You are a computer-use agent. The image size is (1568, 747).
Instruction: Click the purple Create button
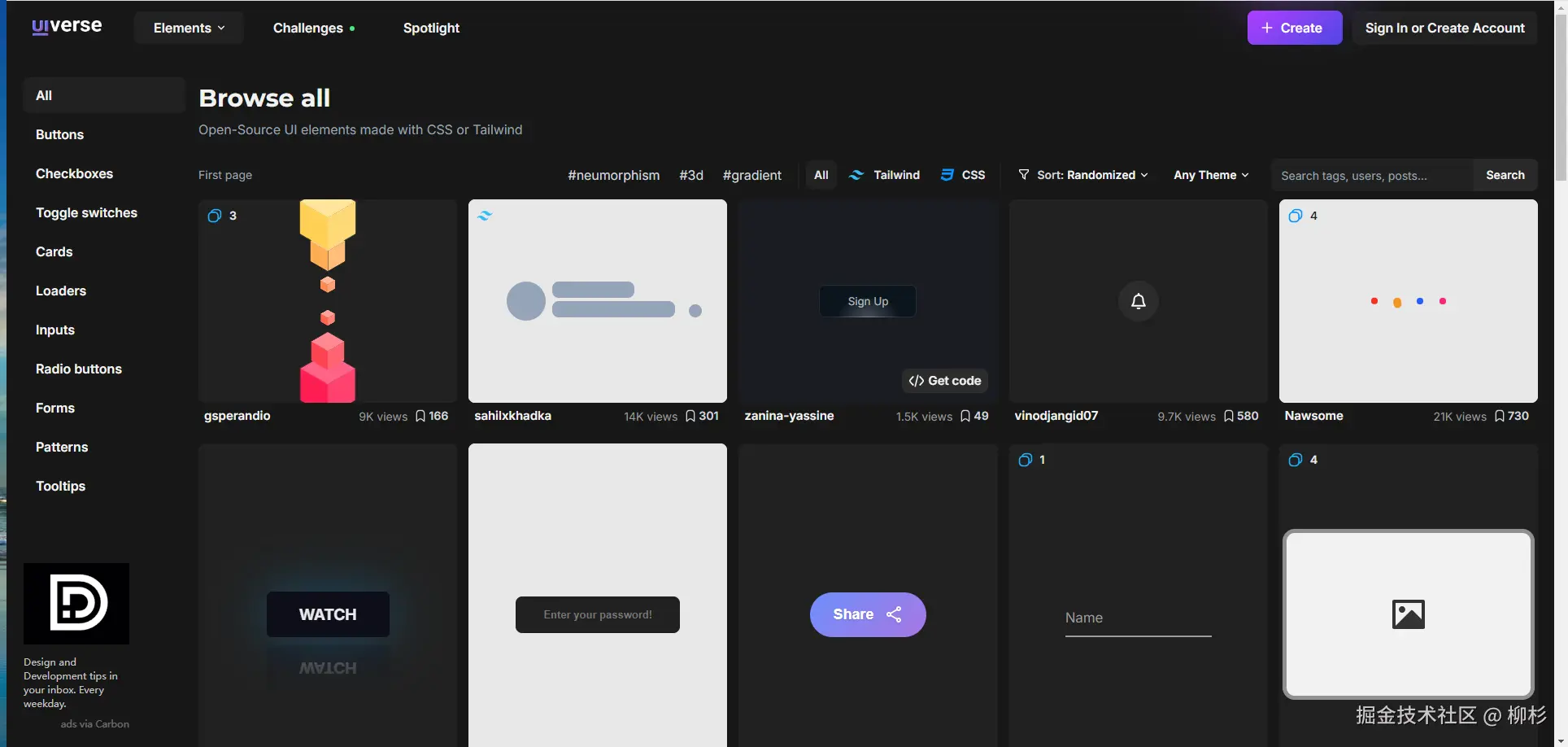coord(1295,28)
